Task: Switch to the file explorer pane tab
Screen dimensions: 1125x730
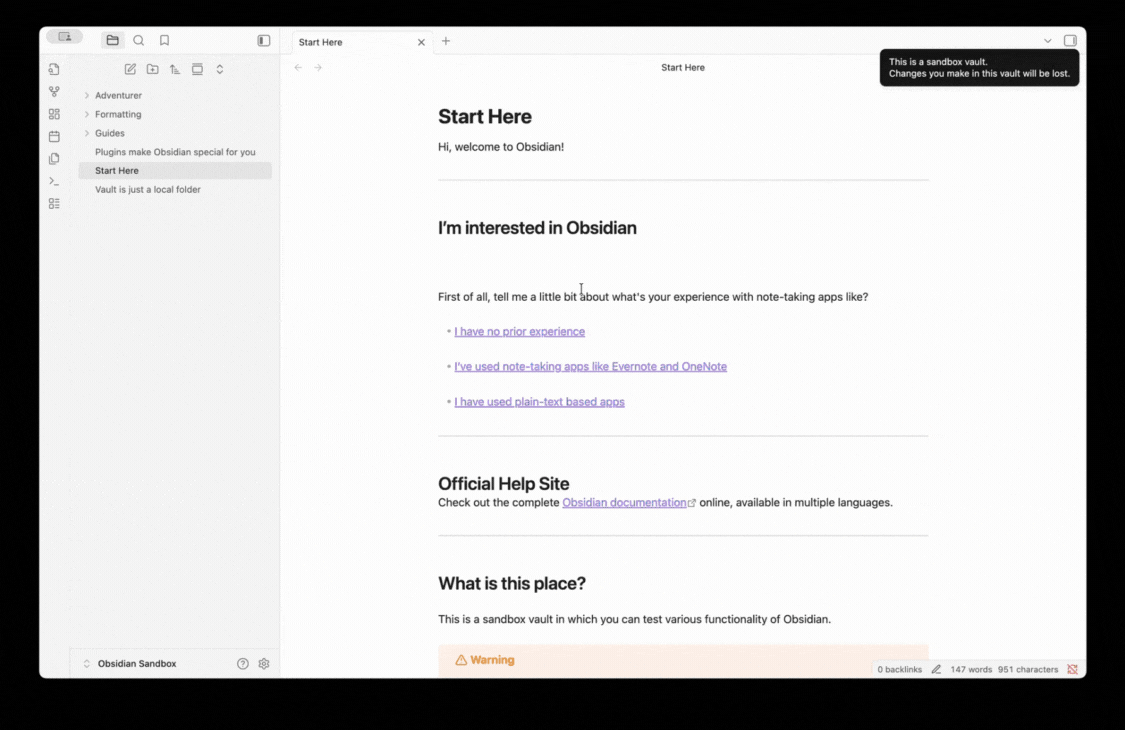Action: click(113, 41)
